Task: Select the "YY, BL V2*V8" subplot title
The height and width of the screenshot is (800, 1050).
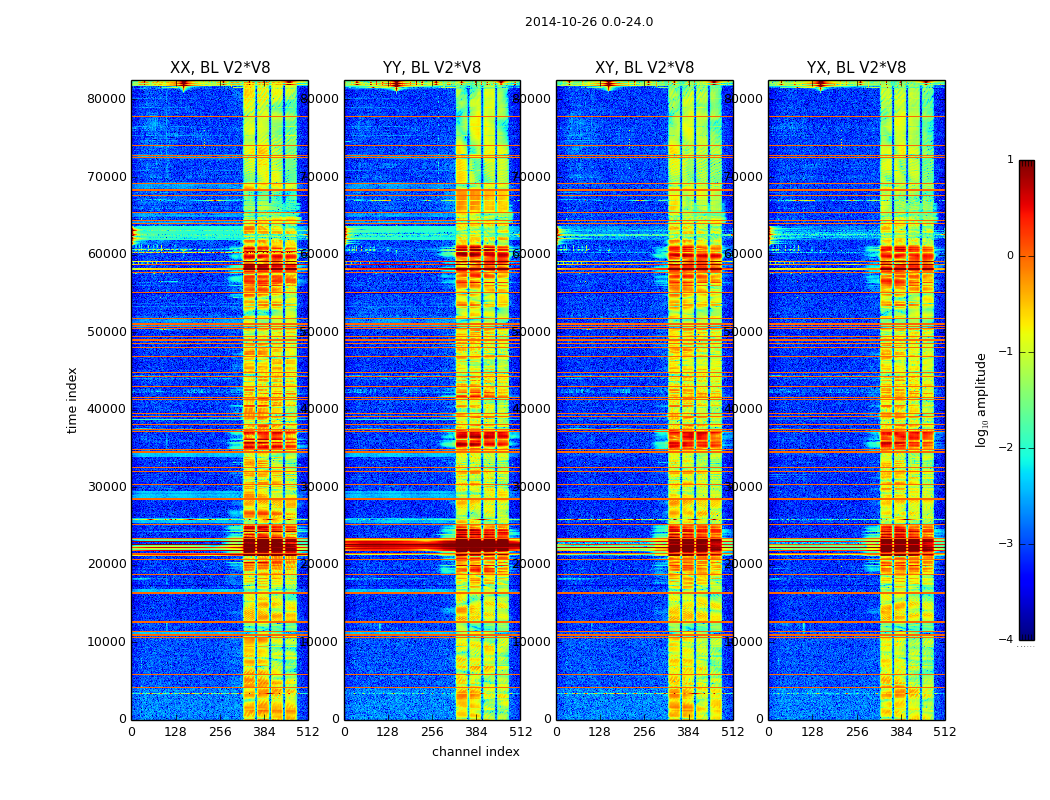Action: click(431, 68)
